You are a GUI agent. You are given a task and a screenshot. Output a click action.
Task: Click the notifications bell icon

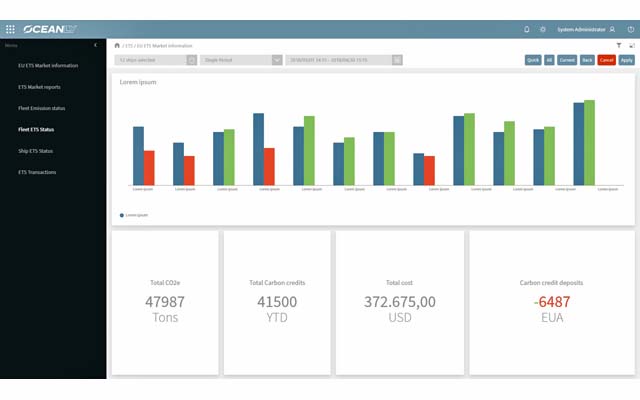pyautogui.click(x=527, y=29)
